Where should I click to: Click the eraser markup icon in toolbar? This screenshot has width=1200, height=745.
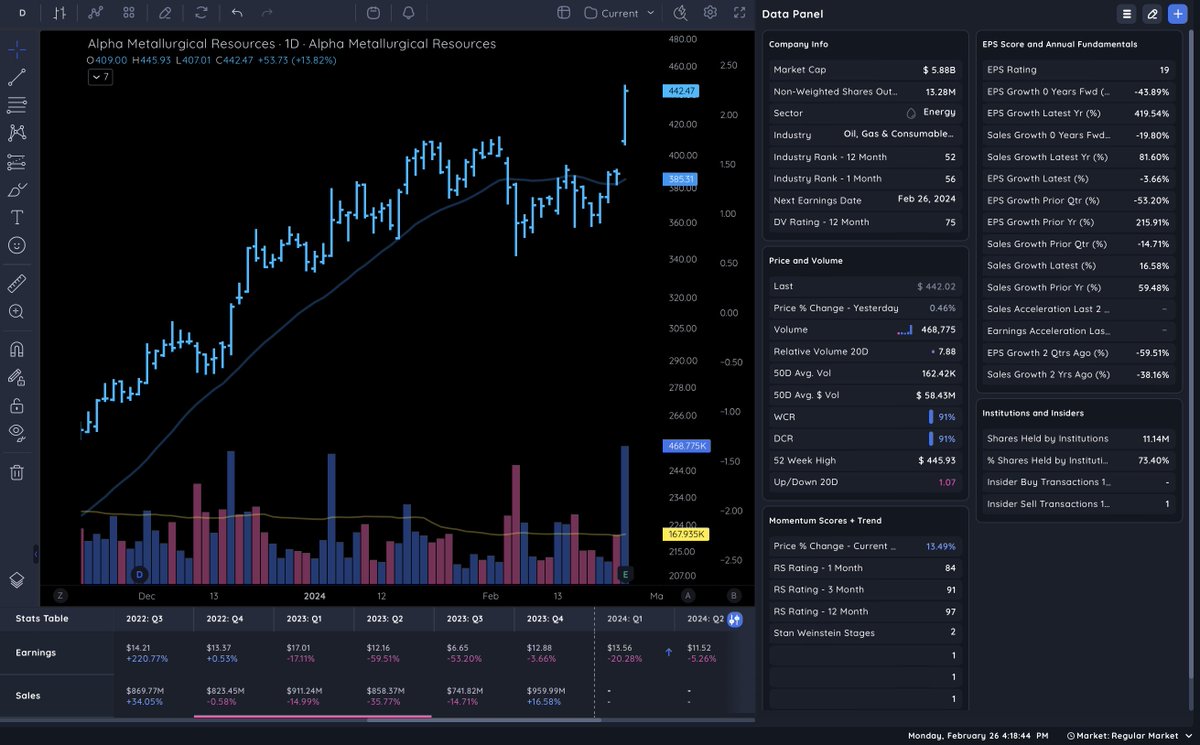click(165, 13)
